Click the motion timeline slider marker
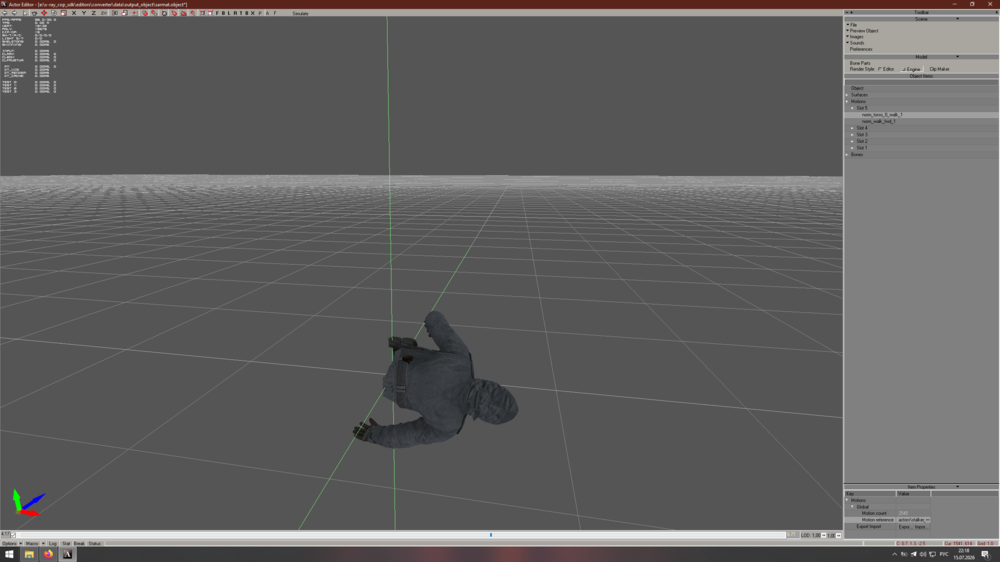This screenshot has width=1000, height=562. (x=490, y=535)
